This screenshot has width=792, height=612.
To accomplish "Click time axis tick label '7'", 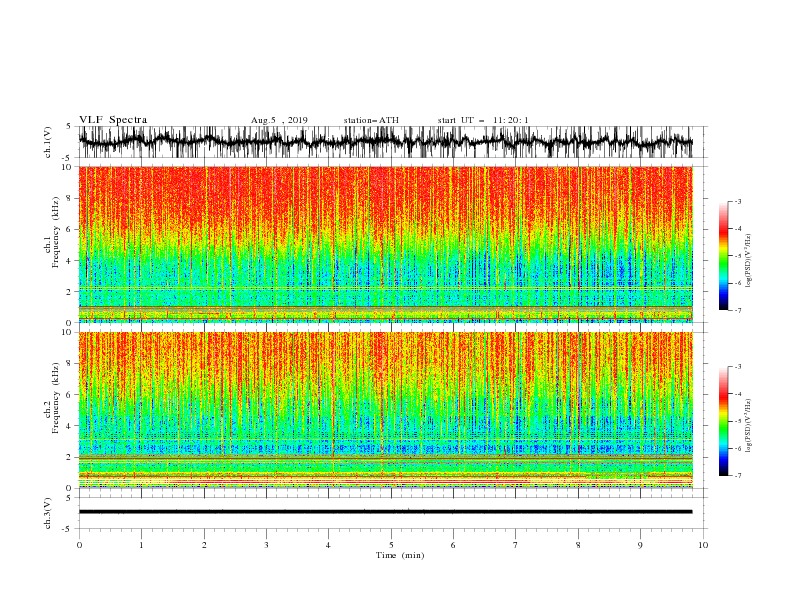I will 516,545.
